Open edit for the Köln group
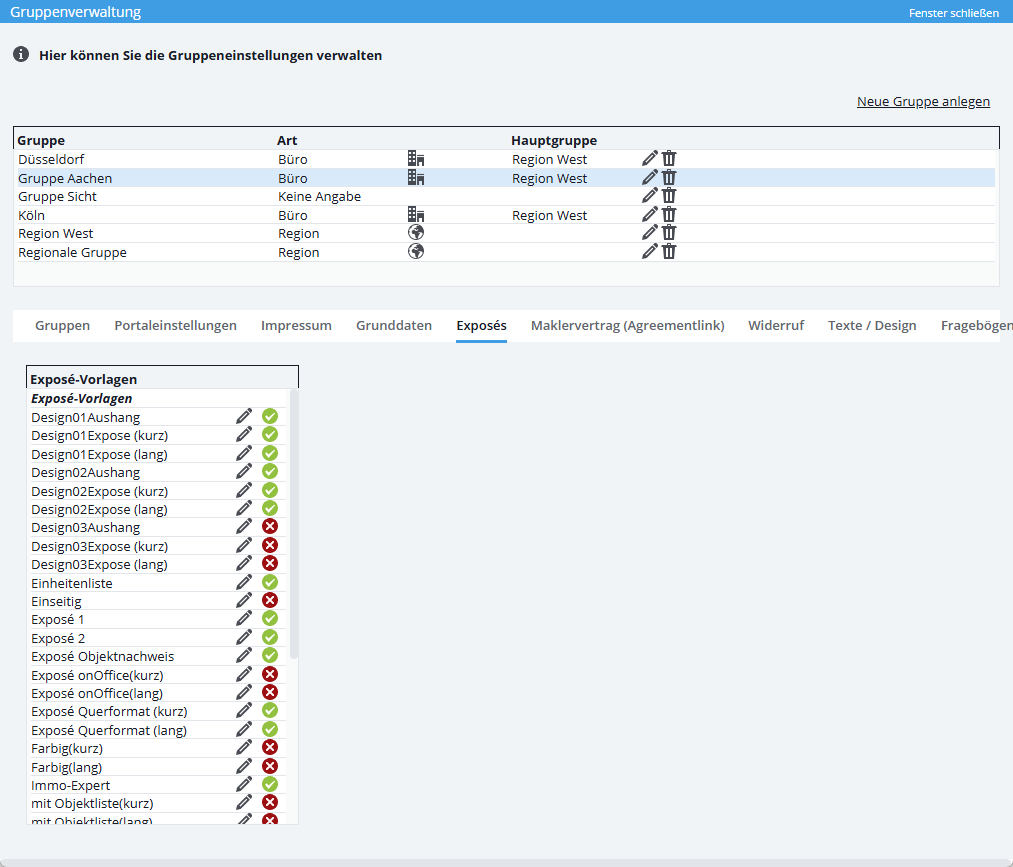The width and height of the screenshot is (1013, 867). click(x=650, y=214)
